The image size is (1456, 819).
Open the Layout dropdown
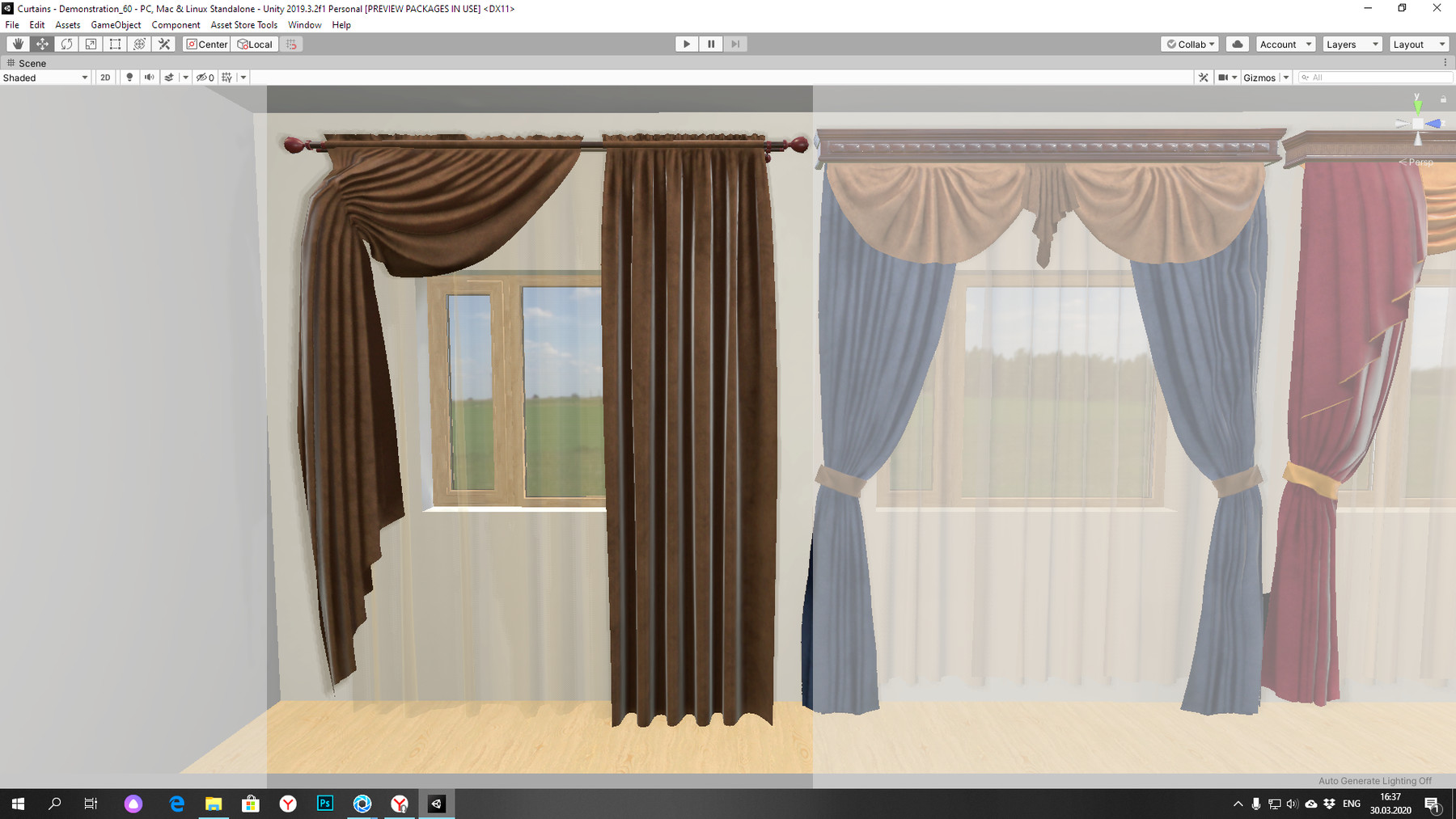pyautogui.click(x=1418, y=44)
